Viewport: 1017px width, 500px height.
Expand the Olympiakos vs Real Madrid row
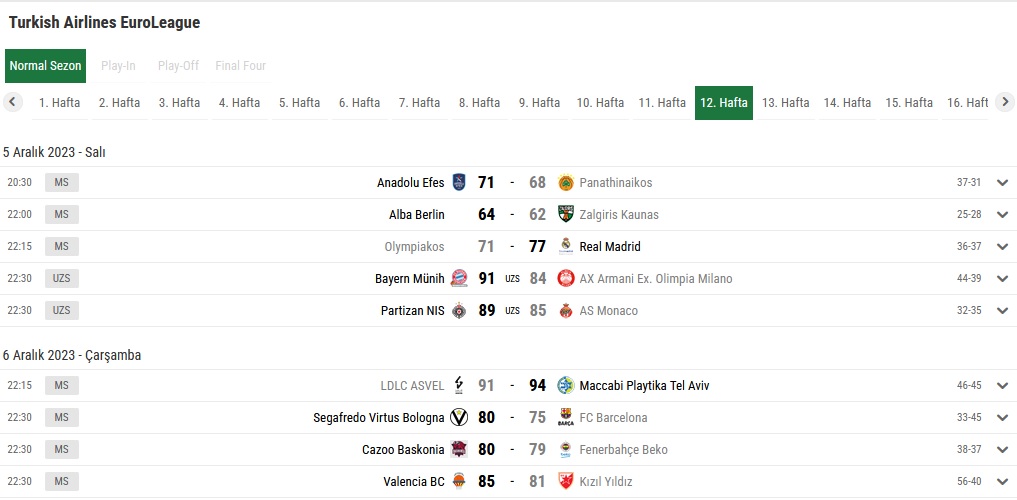[1003, 246]
